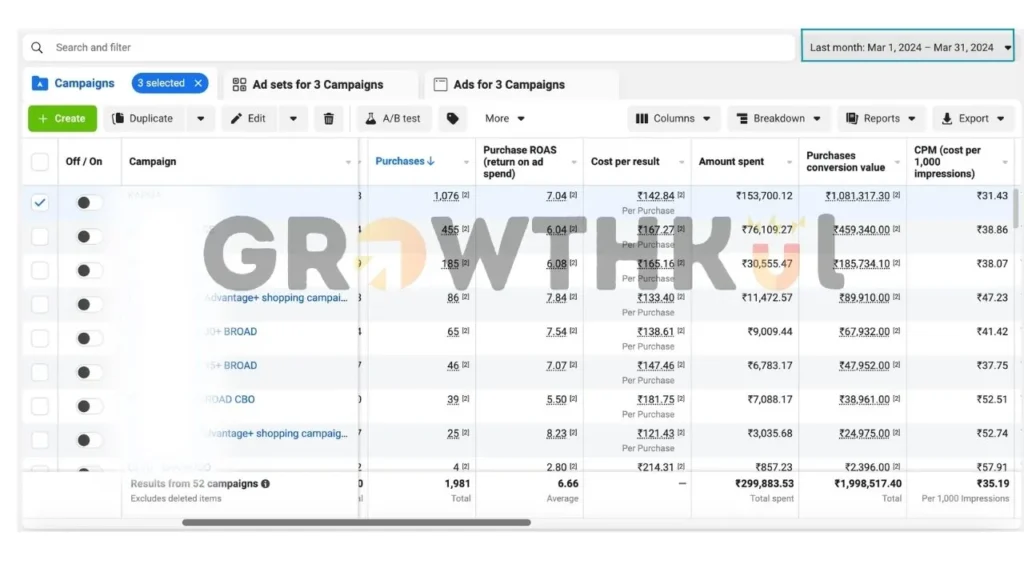Open the date range dropdown for Last month
Image resolution: width=1024 pixels, height=576 pixels.
(x=908, y=47)
